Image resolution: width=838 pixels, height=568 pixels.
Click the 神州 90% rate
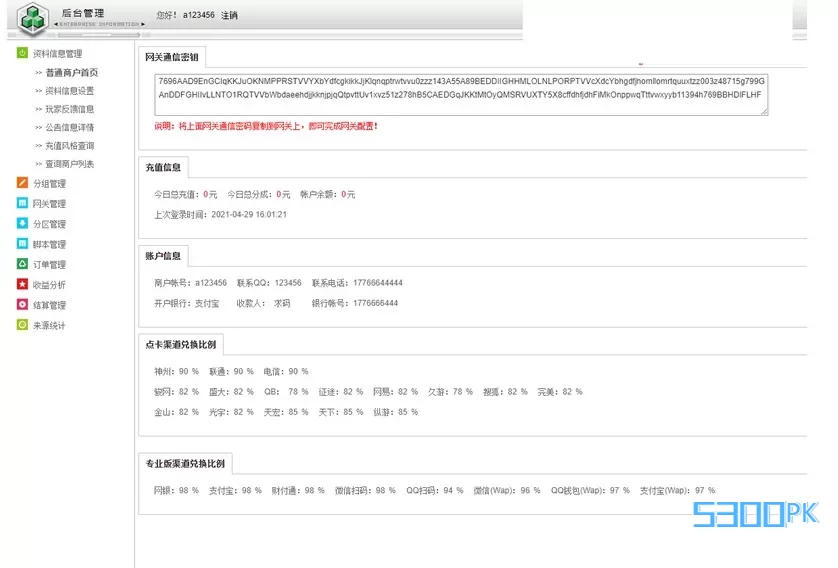(176, 371)
